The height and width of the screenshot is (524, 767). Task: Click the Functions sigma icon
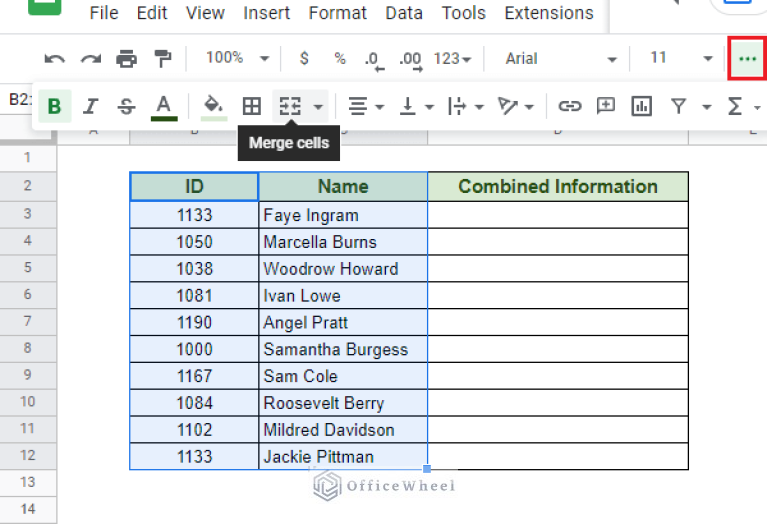coord(735,106)
